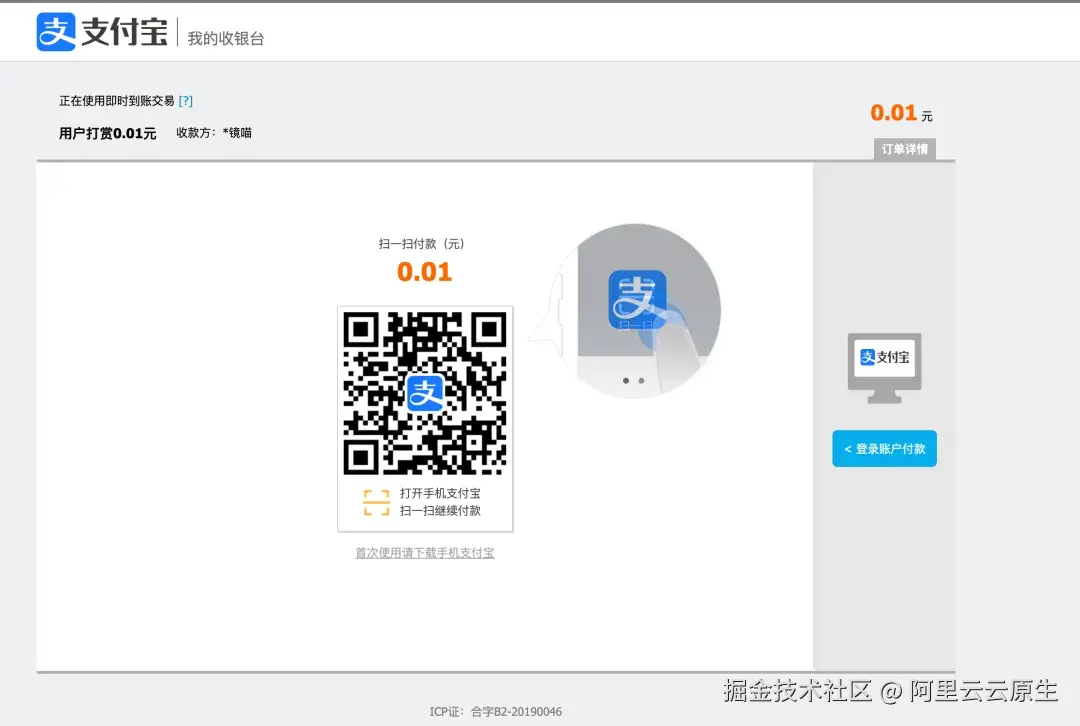
Task: Click the 用户打赏0.01元 order title
Action: tap(107, 133)
